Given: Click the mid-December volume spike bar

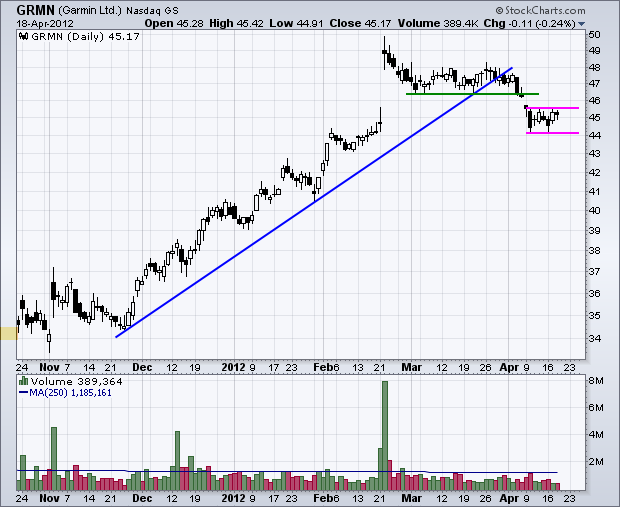Looking at the screenshot, I should [177, 460].
